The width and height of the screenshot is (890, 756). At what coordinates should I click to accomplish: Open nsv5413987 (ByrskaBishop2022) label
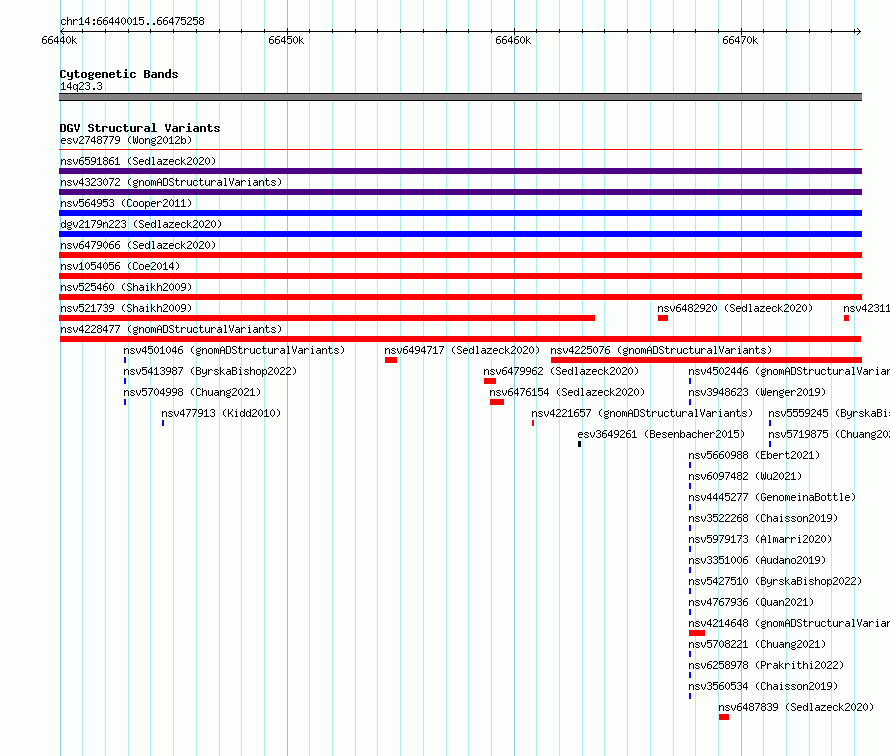pos(210,371)
